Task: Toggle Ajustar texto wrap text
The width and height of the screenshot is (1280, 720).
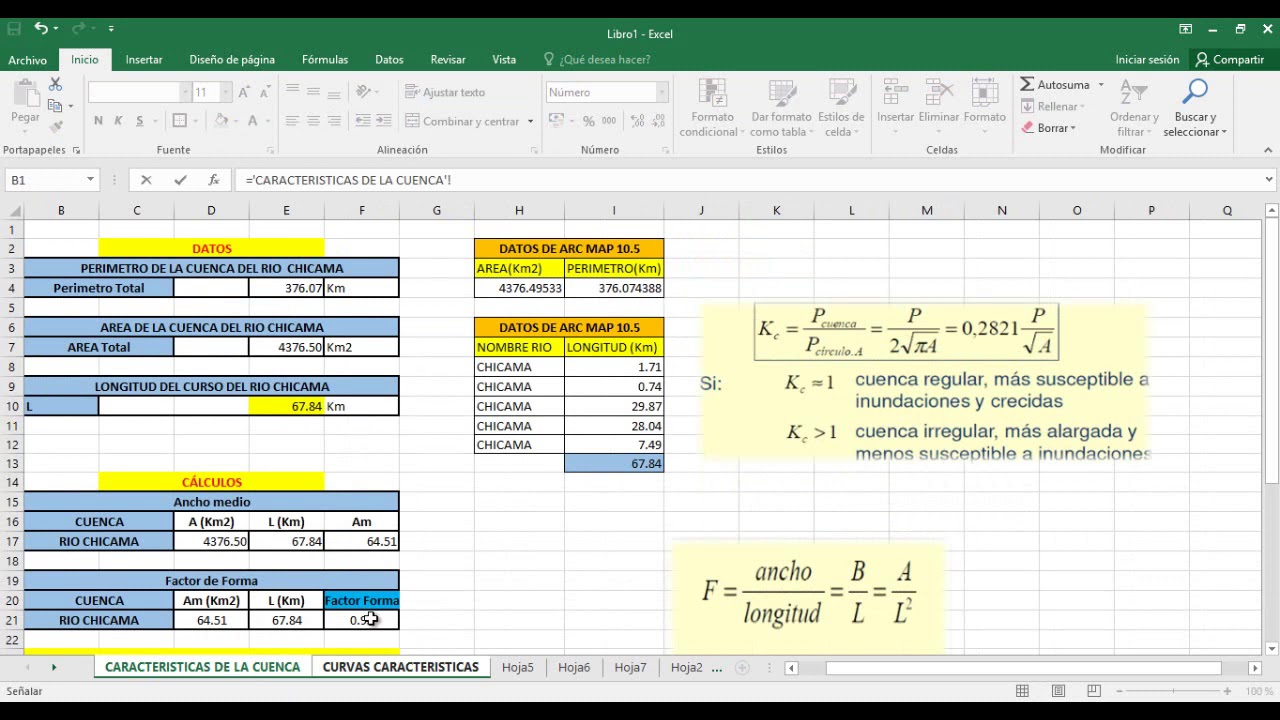Action: (x=445, y=92)
